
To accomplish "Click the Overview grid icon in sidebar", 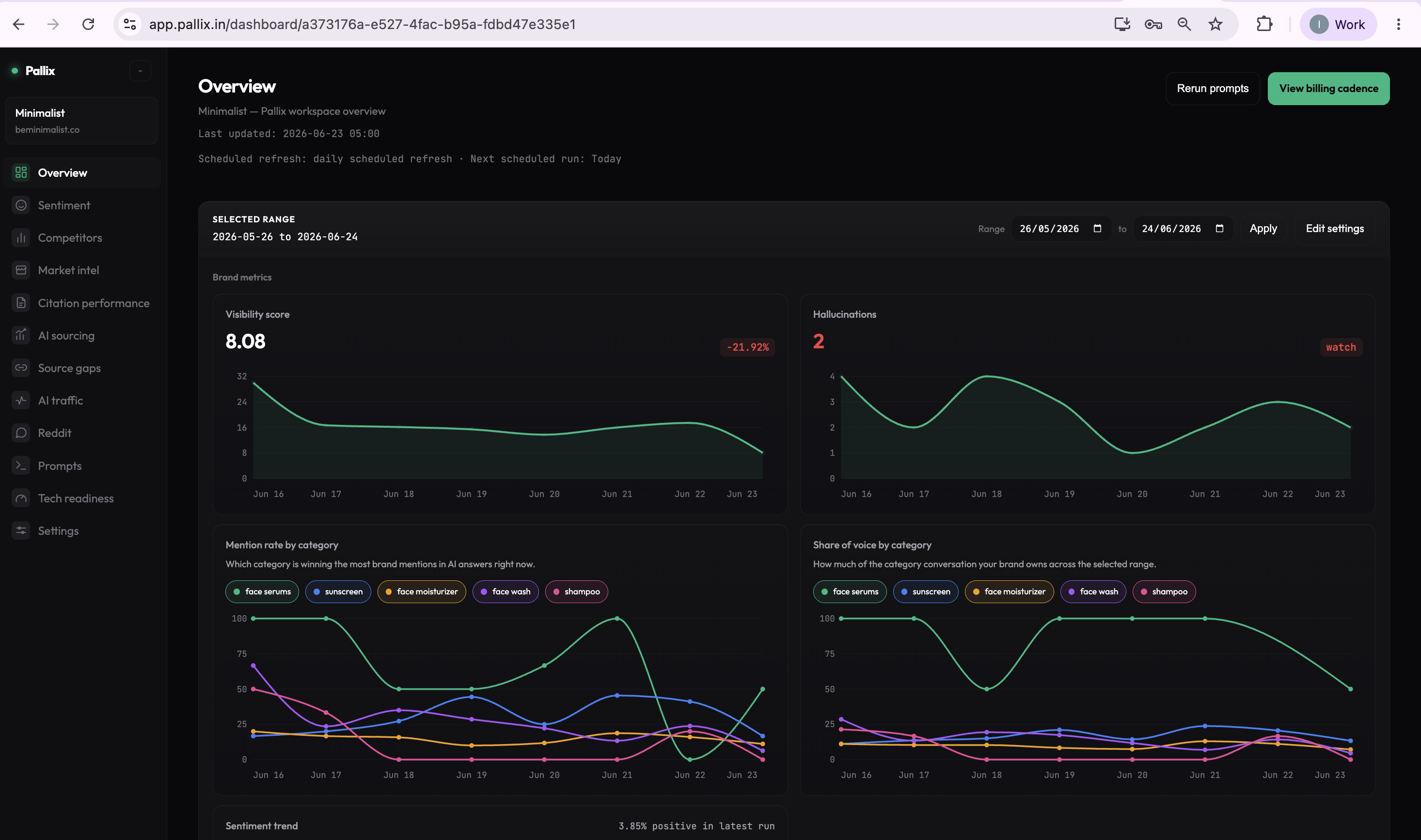I will pos(21,172).
